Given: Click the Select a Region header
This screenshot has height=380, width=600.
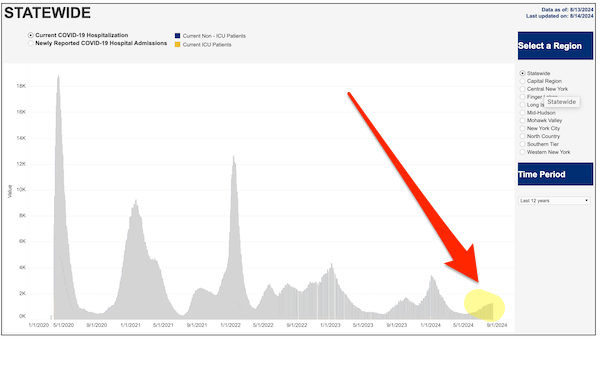Looking at the screenshot, I should point(555,46).
